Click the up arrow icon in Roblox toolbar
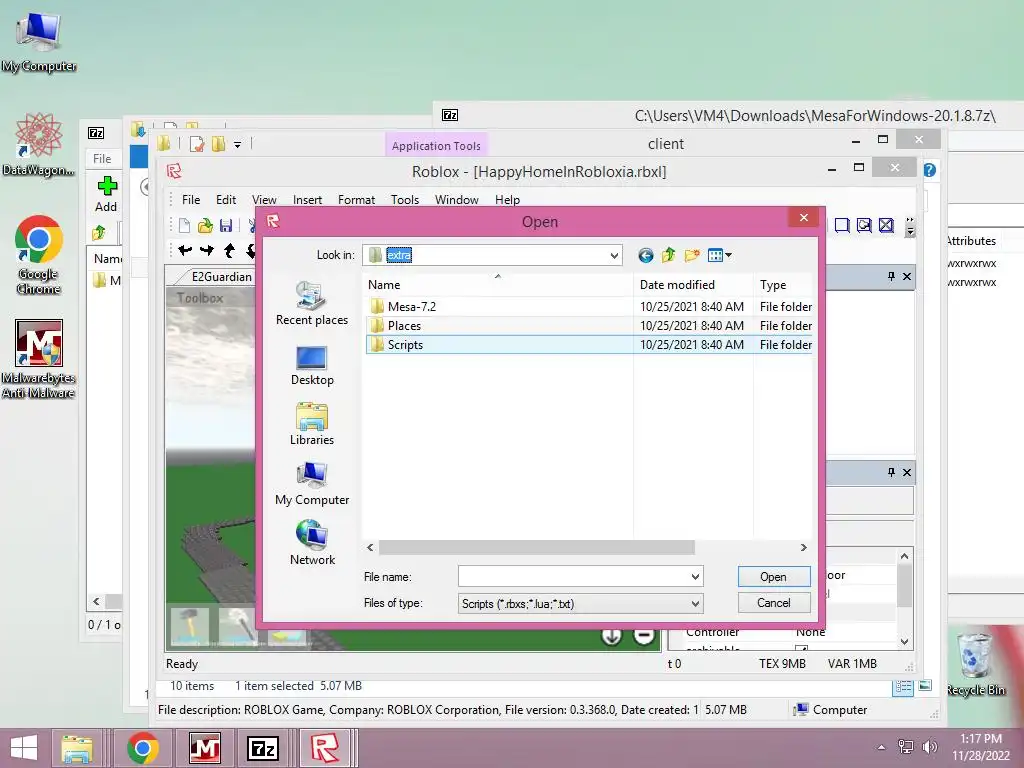Image resolution: width=1024 pixels, height=768 pixels. point(229,250)
